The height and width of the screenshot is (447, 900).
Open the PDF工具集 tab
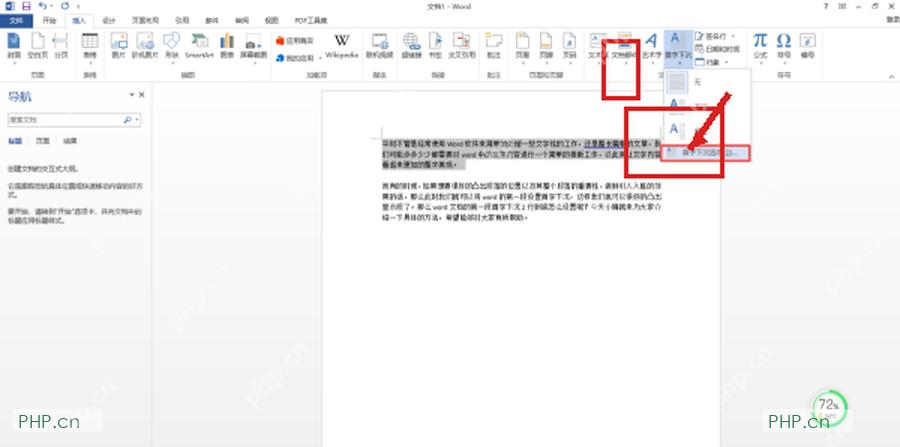tap(311, 21)
